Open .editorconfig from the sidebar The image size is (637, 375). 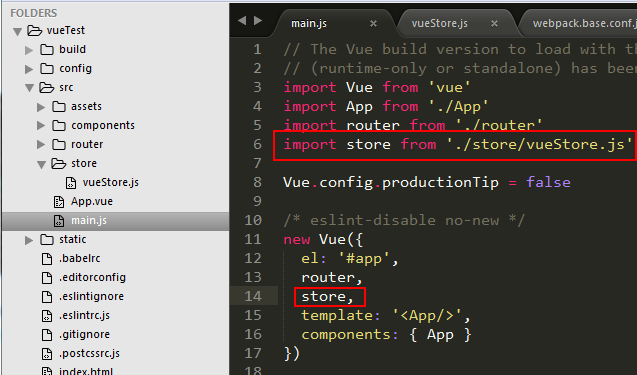[93, 277]
